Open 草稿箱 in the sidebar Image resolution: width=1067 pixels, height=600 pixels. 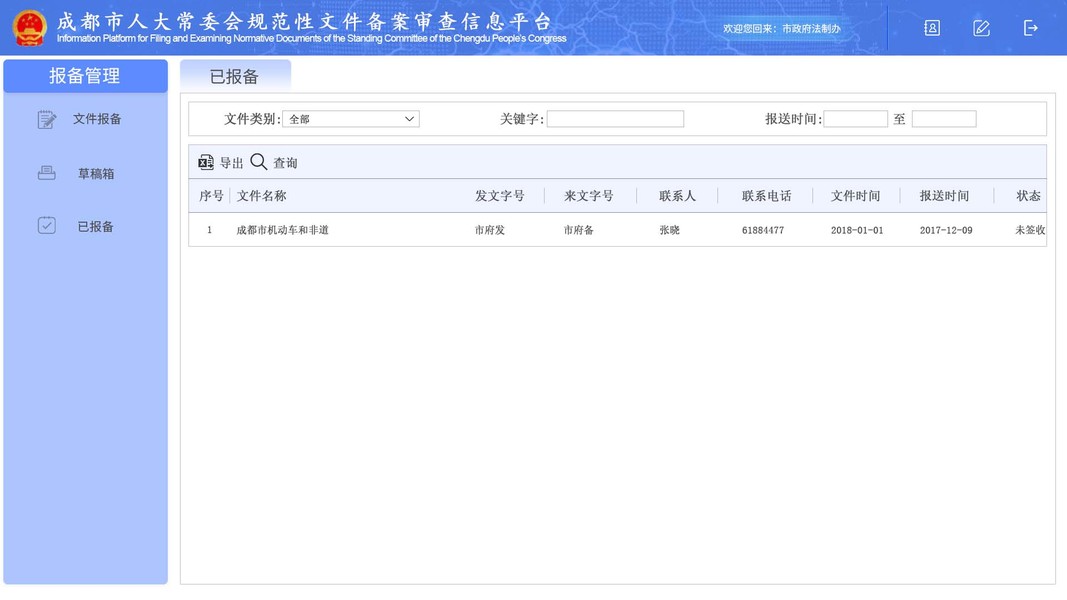coord(96,173)
